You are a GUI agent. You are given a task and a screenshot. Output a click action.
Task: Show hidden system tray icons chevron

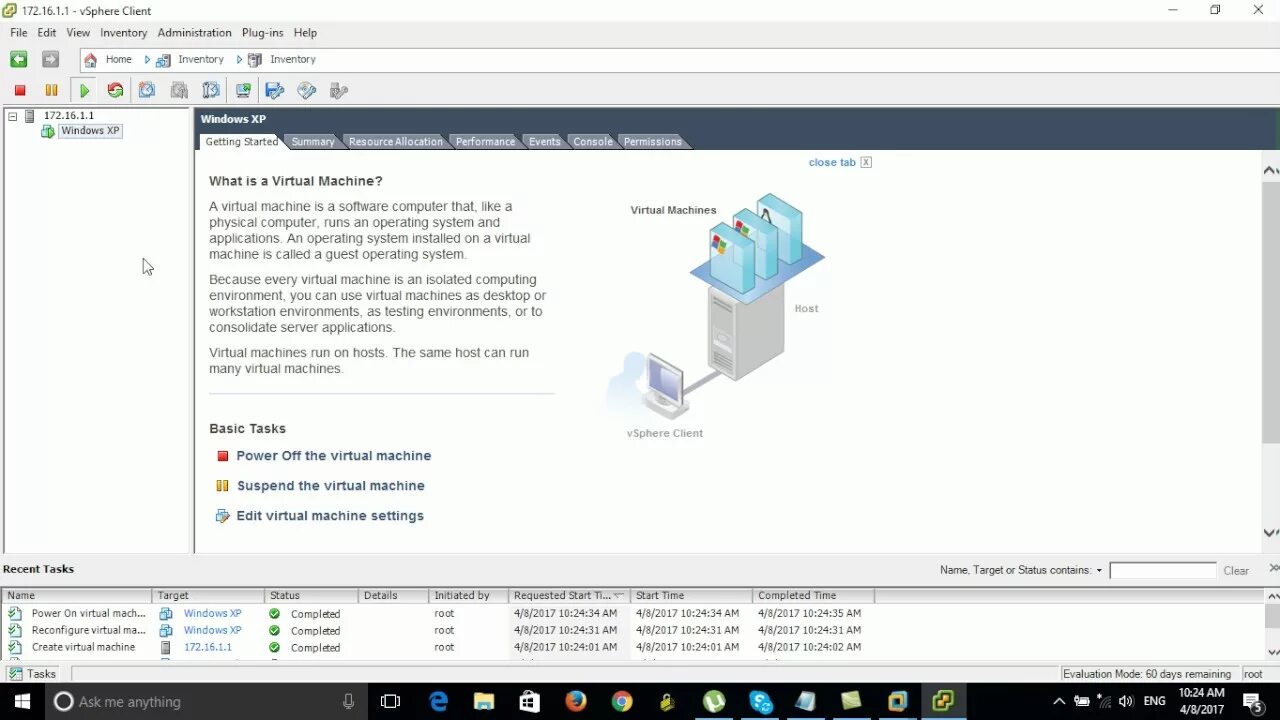(1059, 701)
